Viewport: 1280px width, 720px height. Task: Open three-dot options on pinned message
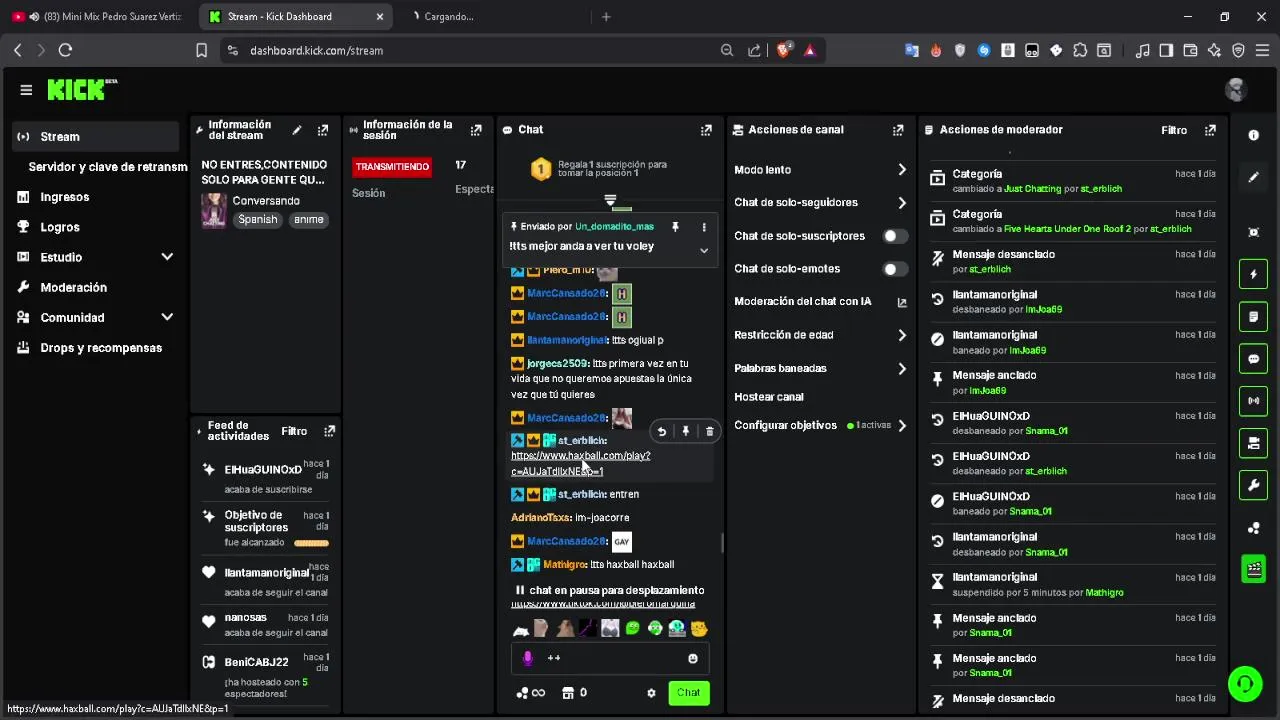703,227
